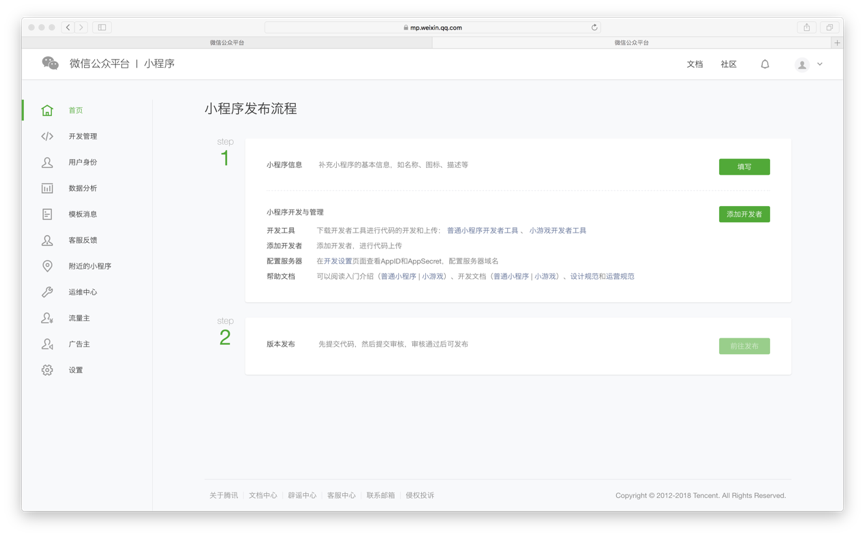Click the green 填写 button
The width and height of the screenshot is (864, 535).
click(744, 166)
